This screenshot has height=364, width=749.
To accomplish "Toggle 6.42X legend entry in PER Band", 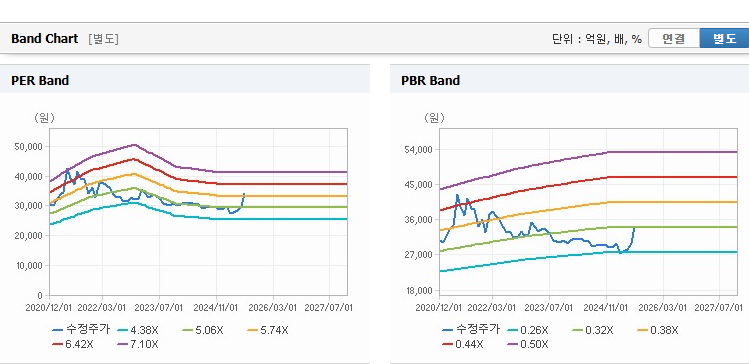I will tap(73, 344).
